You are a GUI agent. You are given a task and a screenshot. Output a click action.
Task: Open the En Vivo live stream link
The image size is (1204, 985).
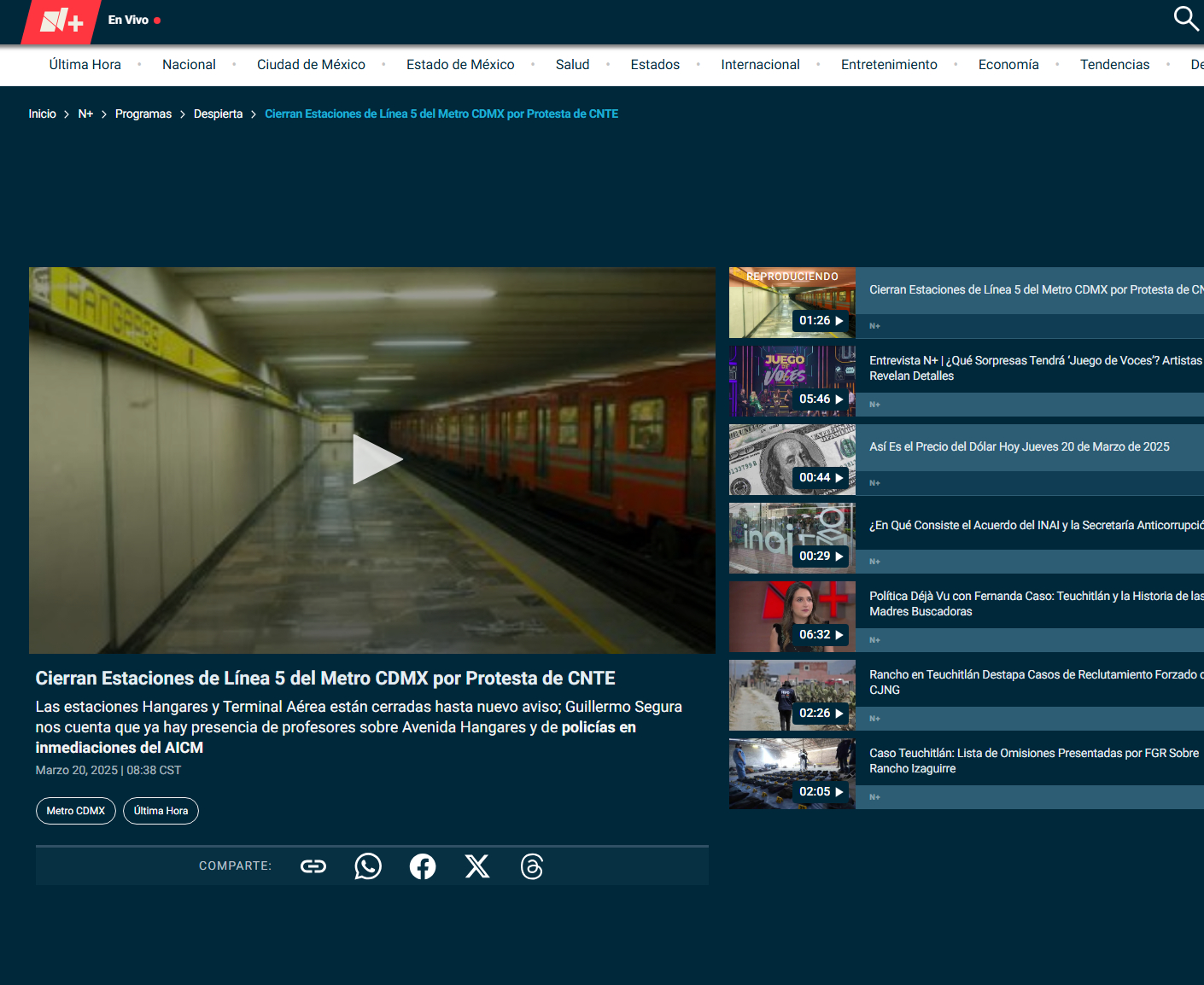pyautogui.click(x=134, y=20)
